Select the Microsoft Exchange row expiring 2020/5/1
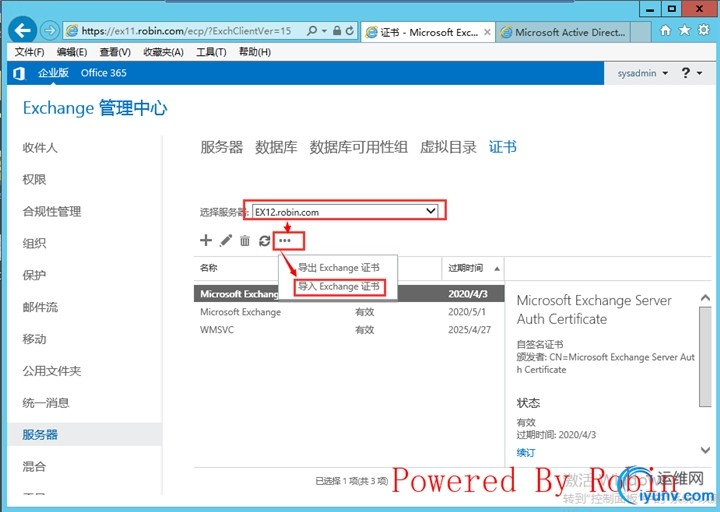Screen dimensions: 720x512 click(349, 312)
